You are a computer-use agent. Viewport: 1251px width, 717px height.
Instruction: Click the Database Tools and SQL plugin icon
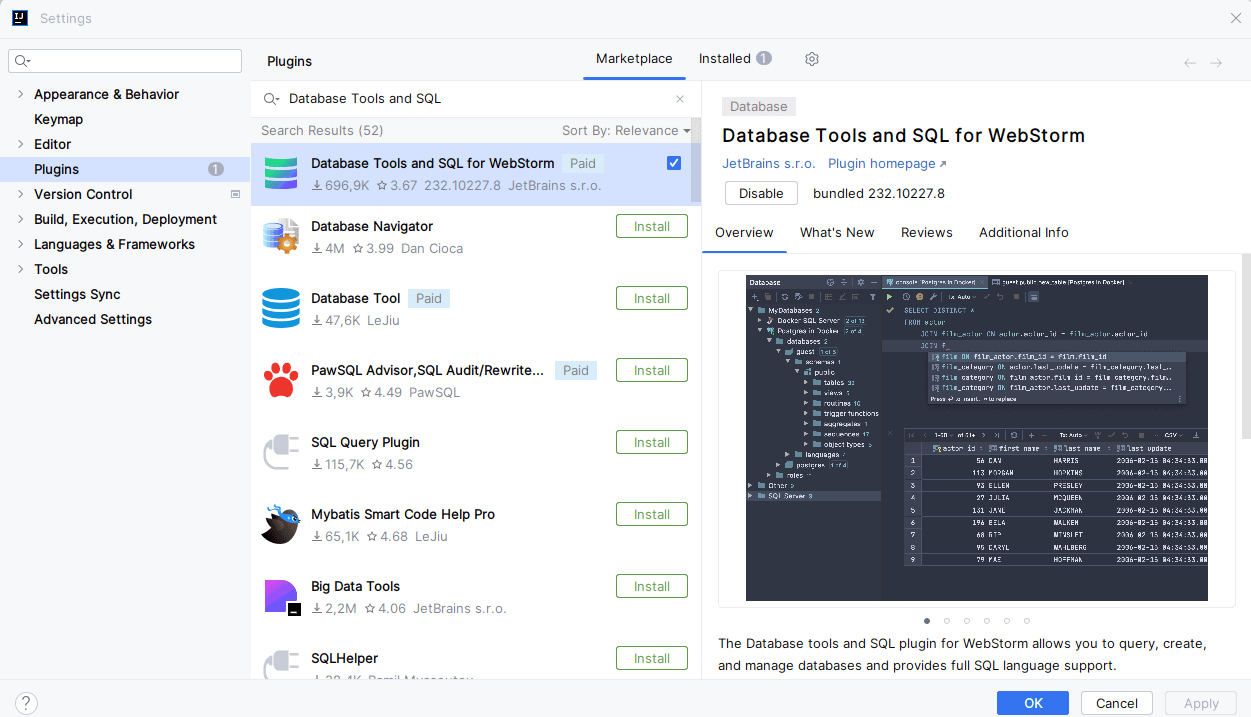pyautogui.click(x=281, y=172)
